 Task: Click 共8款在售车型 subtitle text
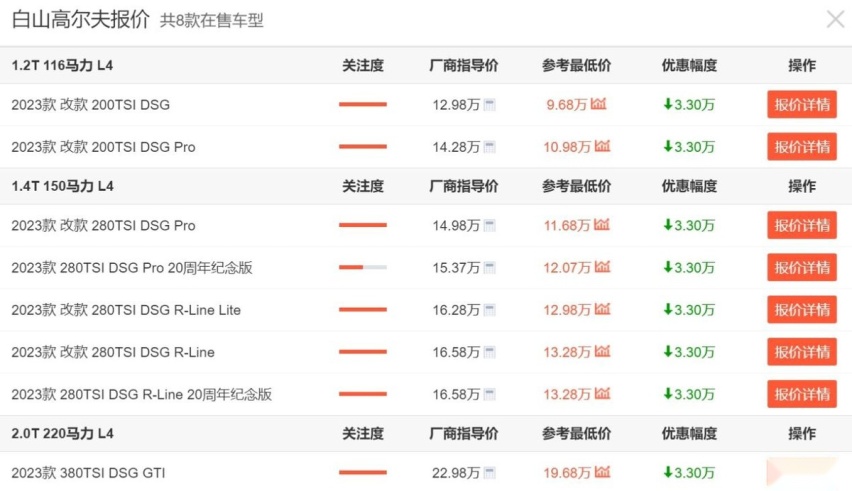tap(211, 21)
